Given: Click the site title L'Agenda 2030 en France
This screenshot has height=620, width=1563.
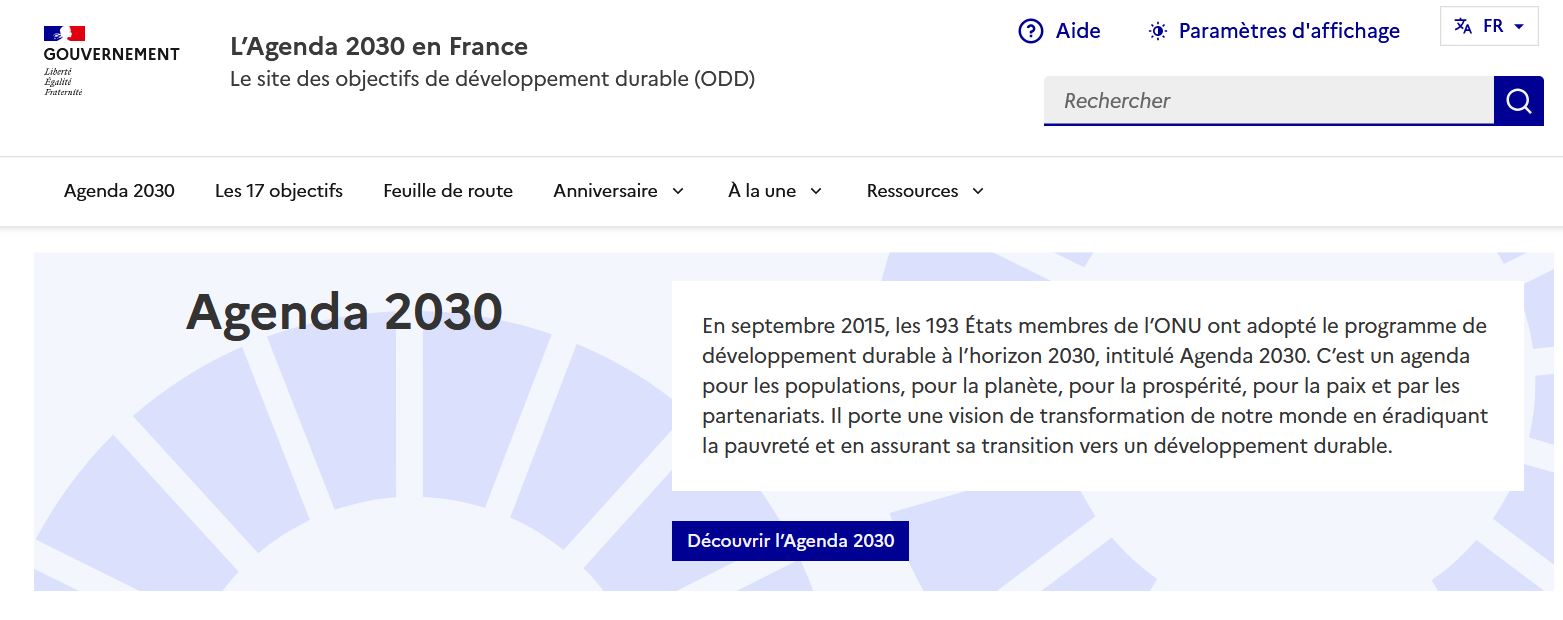Looking at the screenshot, I should point(379,46).
